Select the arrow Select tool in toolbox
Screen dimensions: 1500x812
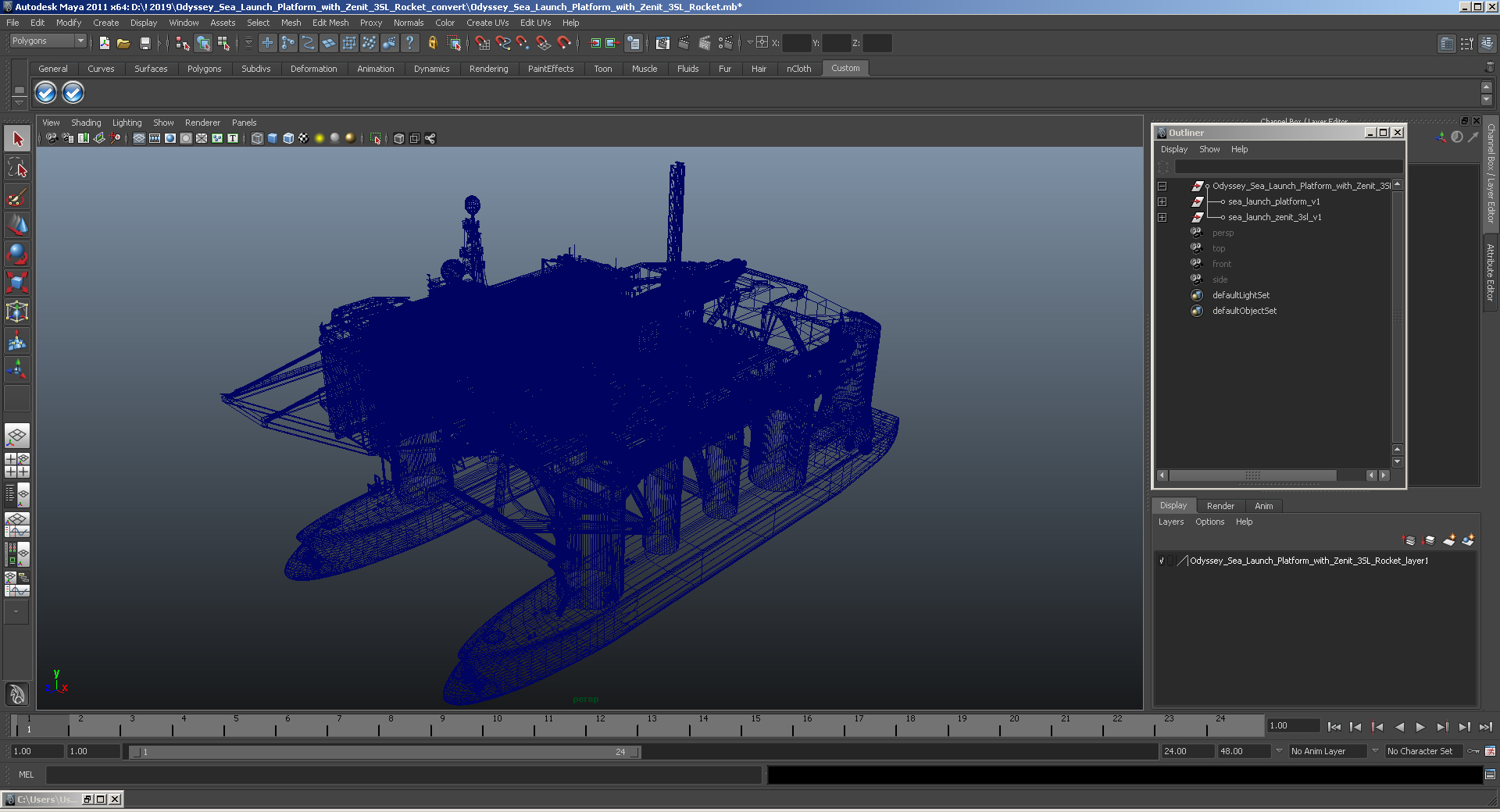[x=17, y=139]
